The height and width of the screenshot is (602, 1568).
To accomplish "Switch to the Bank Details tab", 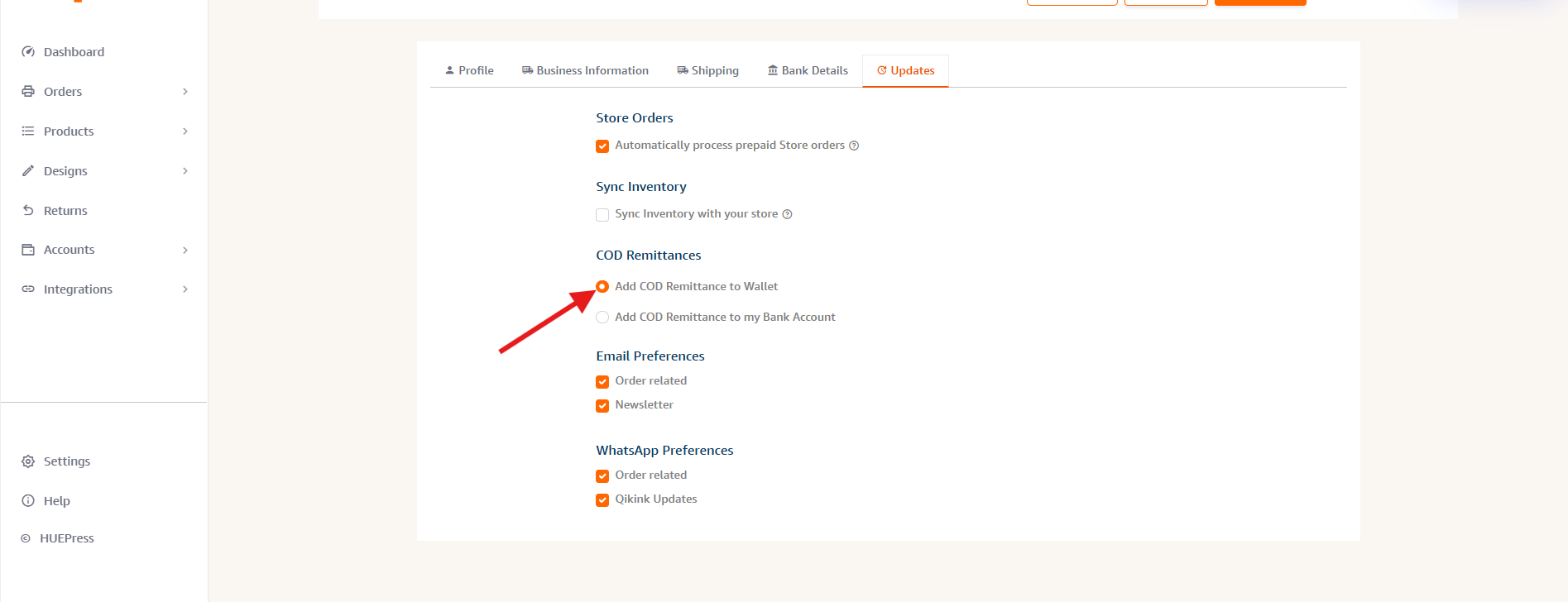I will click(x=808, y=71).
